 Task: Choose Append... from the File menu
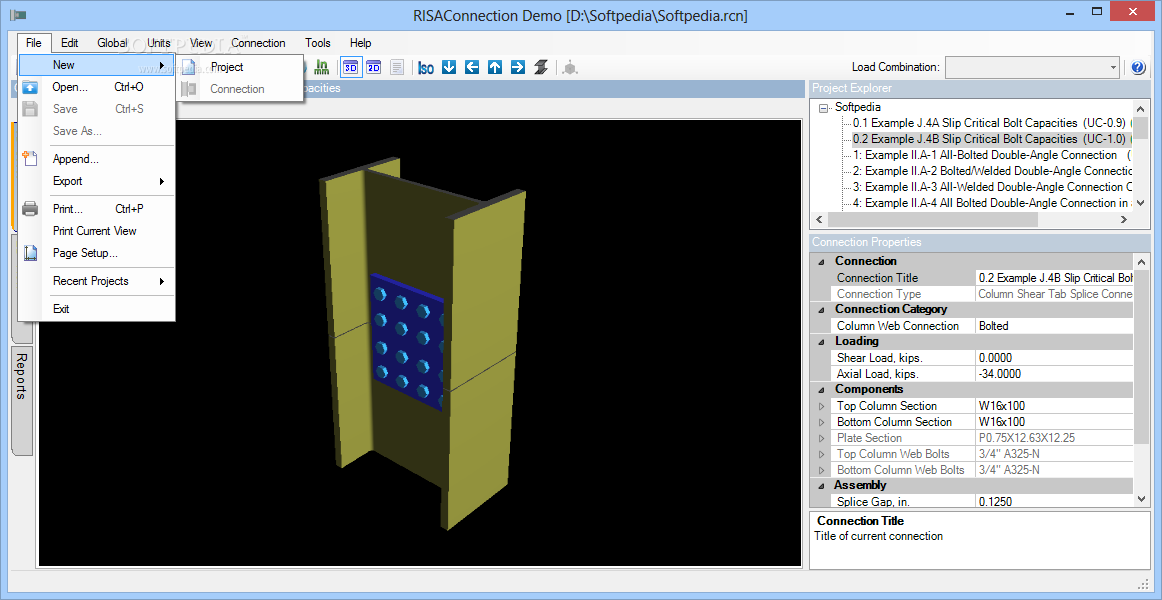point(97,159)
